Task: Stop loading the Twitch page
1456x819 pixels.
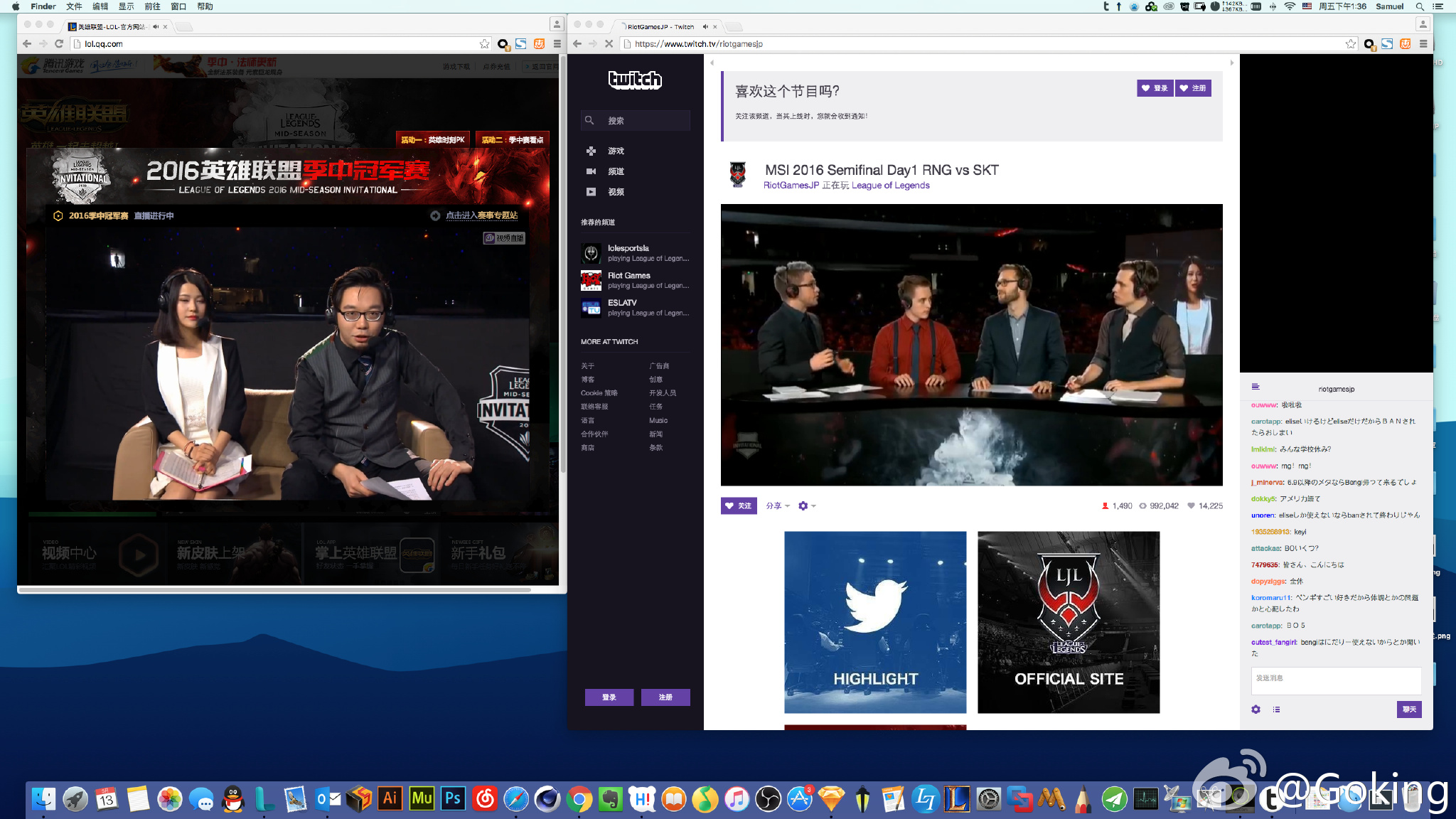Action: 609,44
